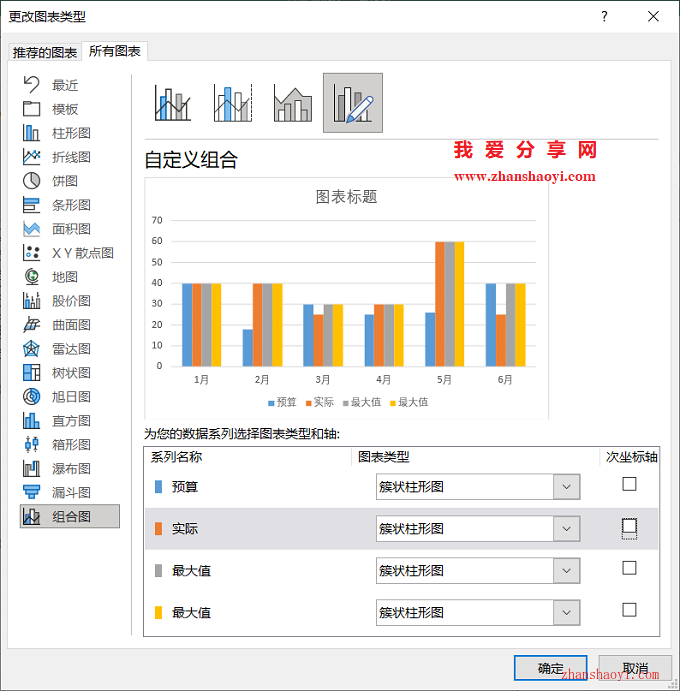Choose the Column chart (柱形图) icon
This screenshot has width=680, height=691.
click(31, 133)
